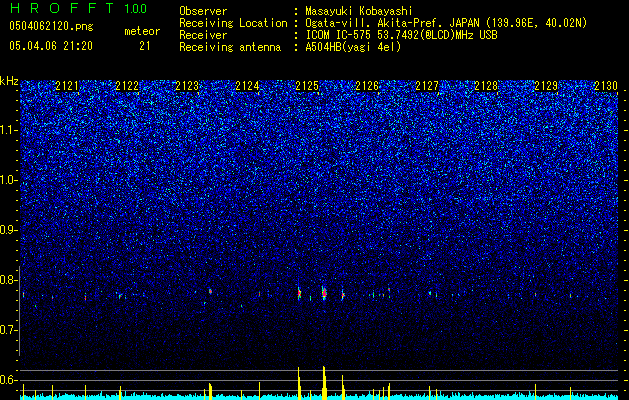Click the 2125 time marker
629x400 pixels.
(307, 86)
